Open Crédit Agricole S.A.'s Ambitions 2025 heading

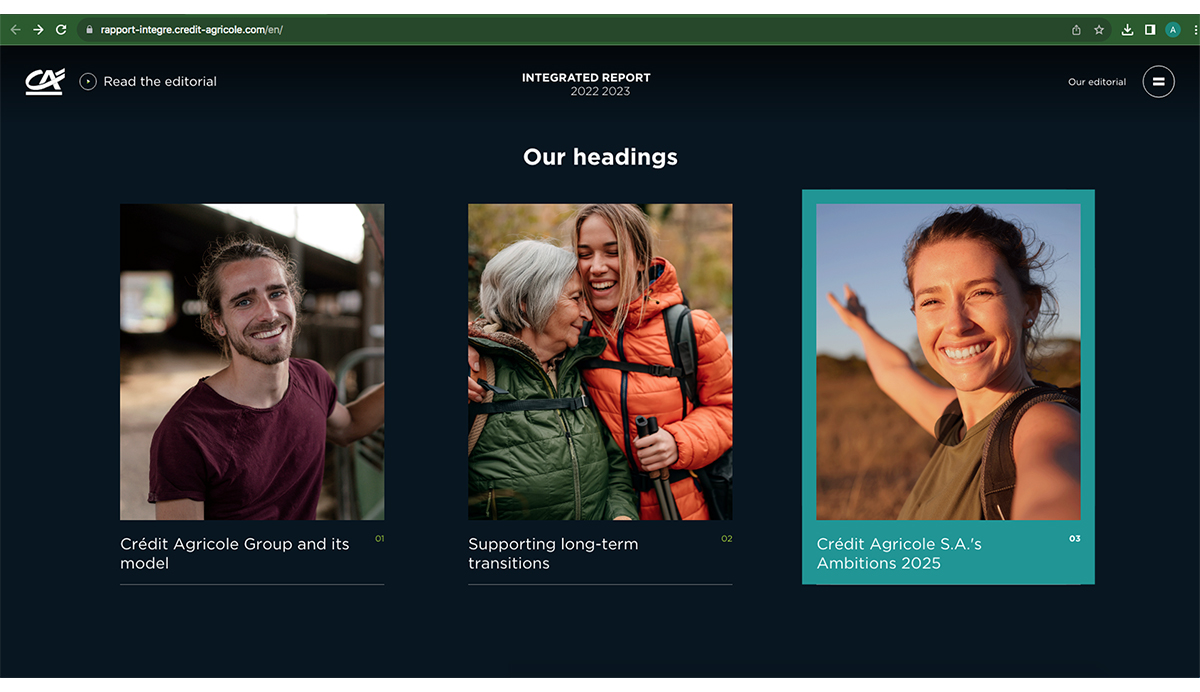coord(899,553)
